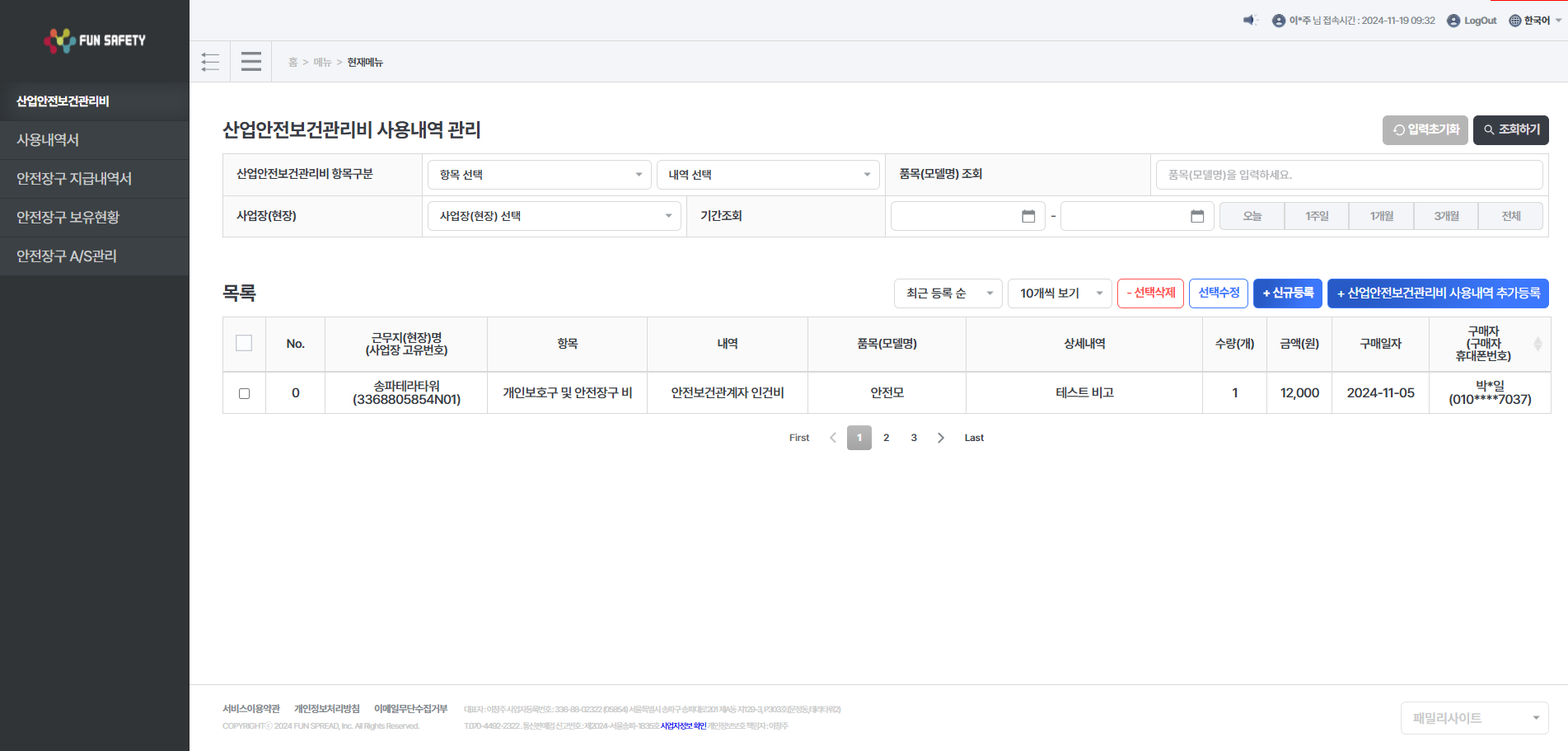1568x751 pixels.
Task: Click the 개인보호구 및 안전장구 비 cell
Action: click(567, 393)
